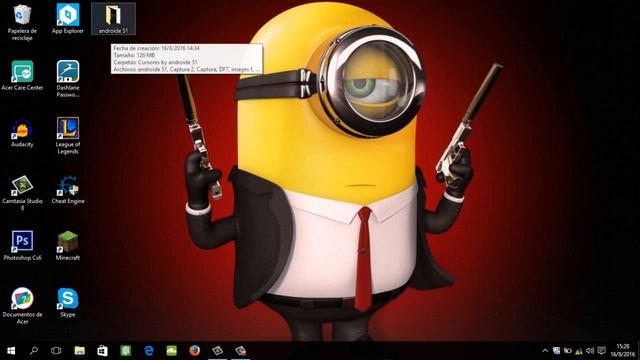The image size is (640, 360).
Task: Switch to the second Camtasia taskbar window
Action: 241,351
